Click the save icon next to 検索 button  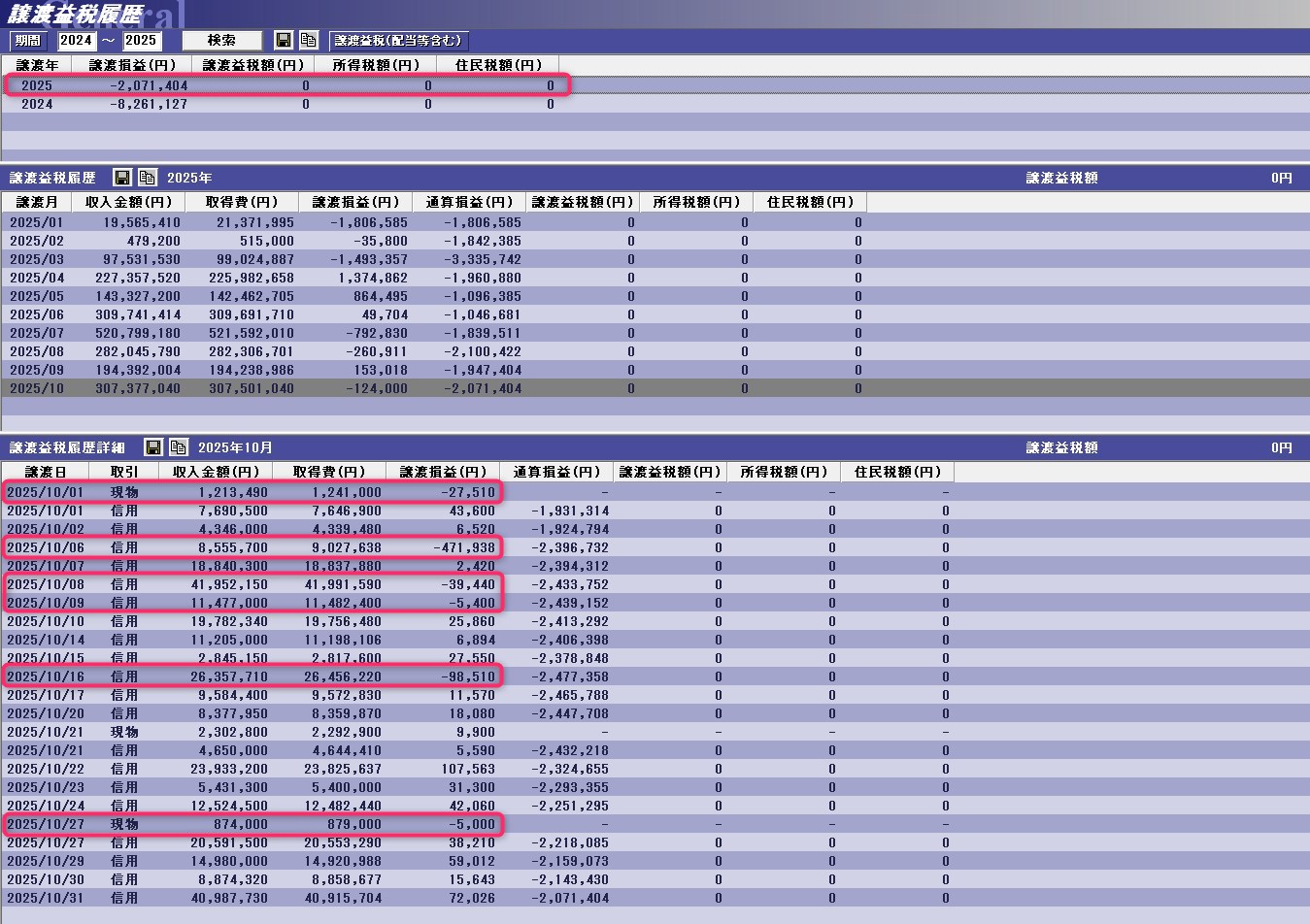pyautogui.click(x=284, y=41)
